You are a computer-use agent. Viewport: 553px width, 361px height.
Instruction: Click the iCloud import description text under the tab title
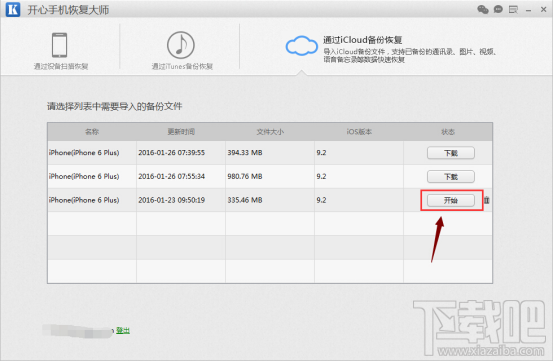coord(410,56)
